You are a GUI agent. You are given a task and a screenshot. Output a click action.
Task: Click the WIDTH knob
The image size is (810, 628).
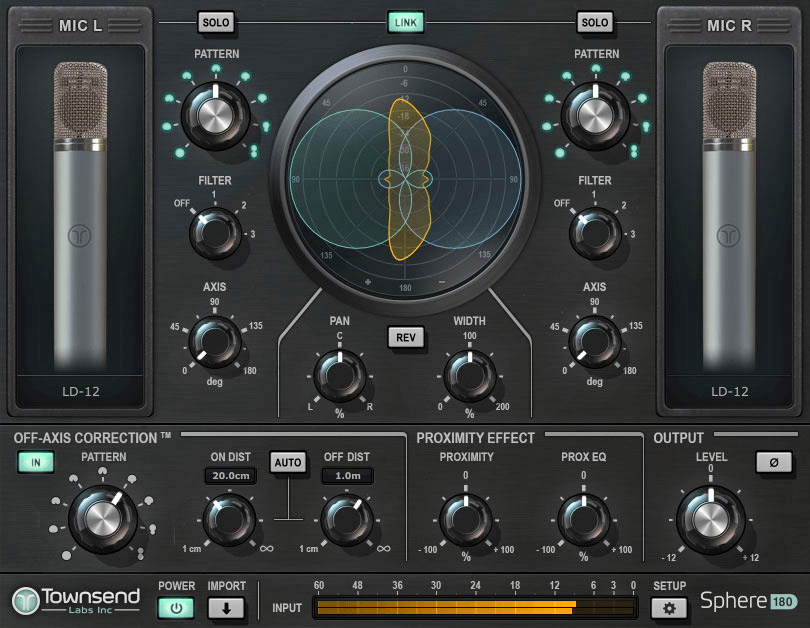[470, 376]
